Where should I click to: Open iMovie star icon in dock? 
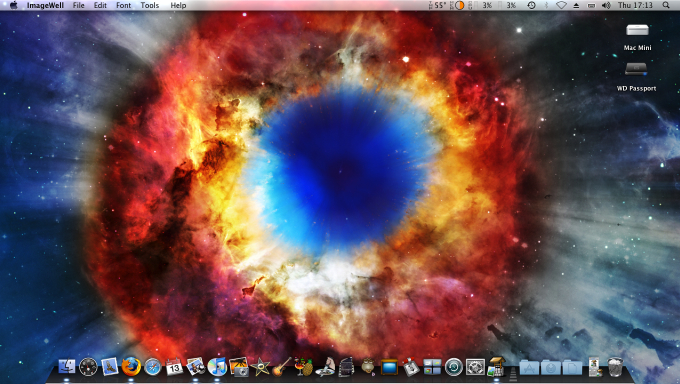pyautogui.click(x=260, y=367)
